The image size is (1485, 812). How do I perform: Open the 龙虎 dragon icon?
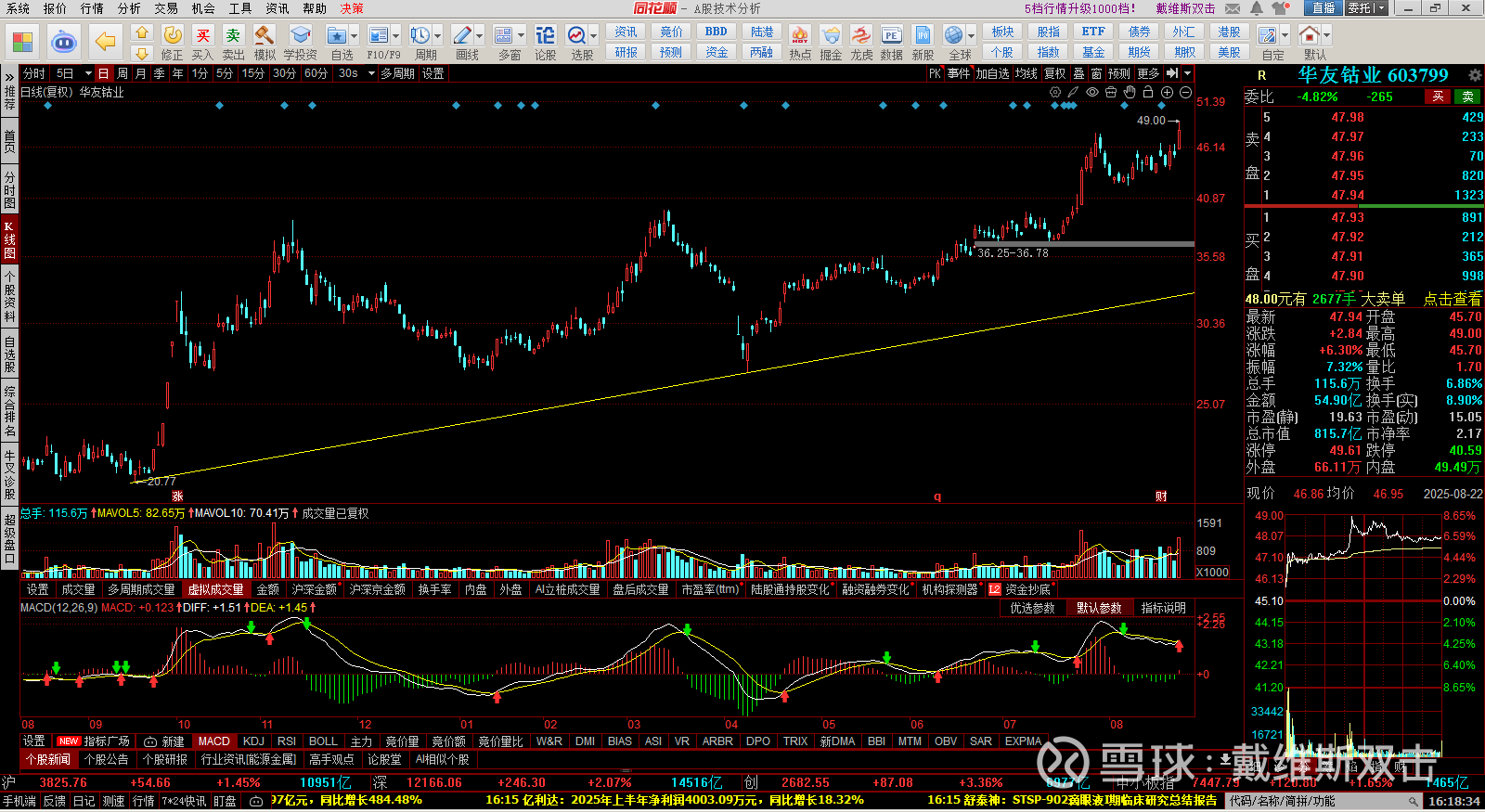pos(861,35)
